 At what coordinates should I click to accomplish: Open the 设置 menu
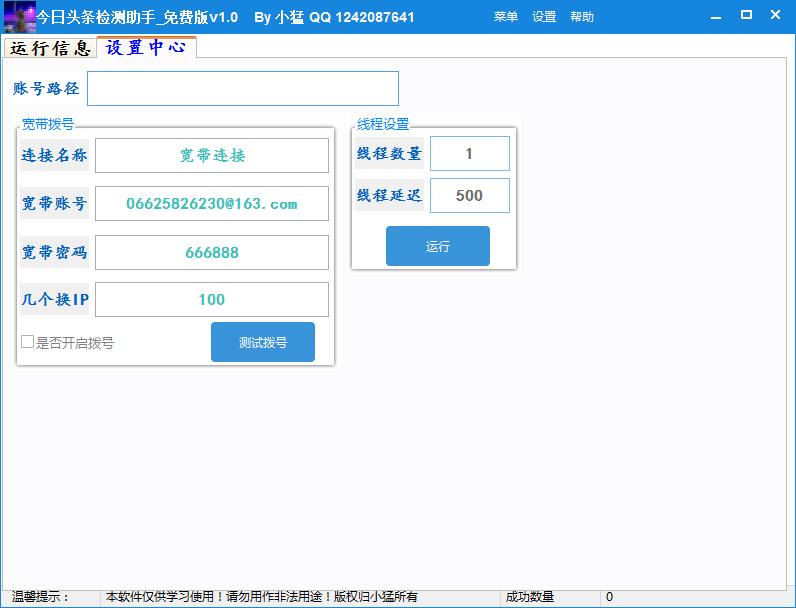tap(544, 17)
